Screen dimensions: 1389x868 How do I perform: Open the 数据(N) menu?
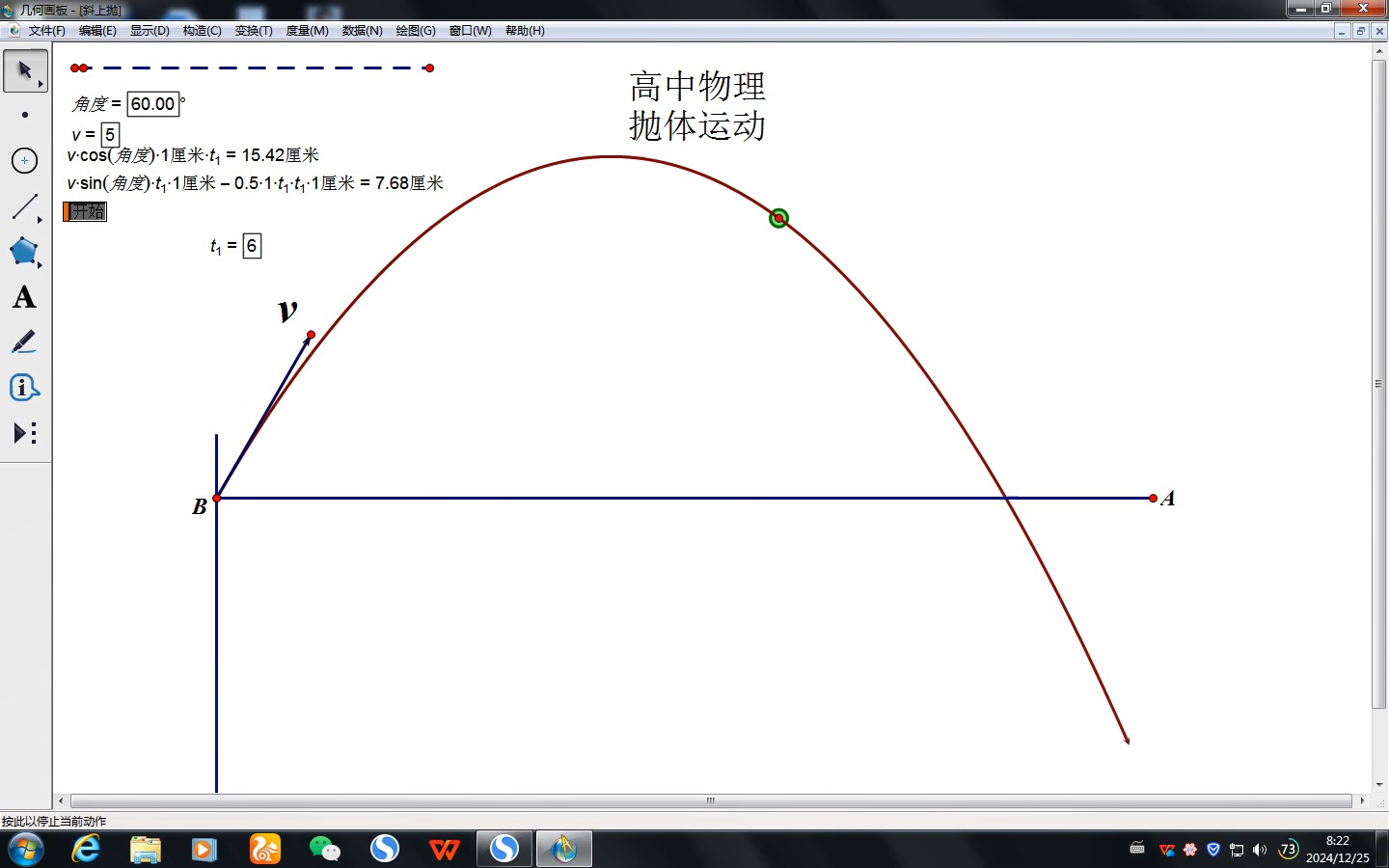[362, 31]
